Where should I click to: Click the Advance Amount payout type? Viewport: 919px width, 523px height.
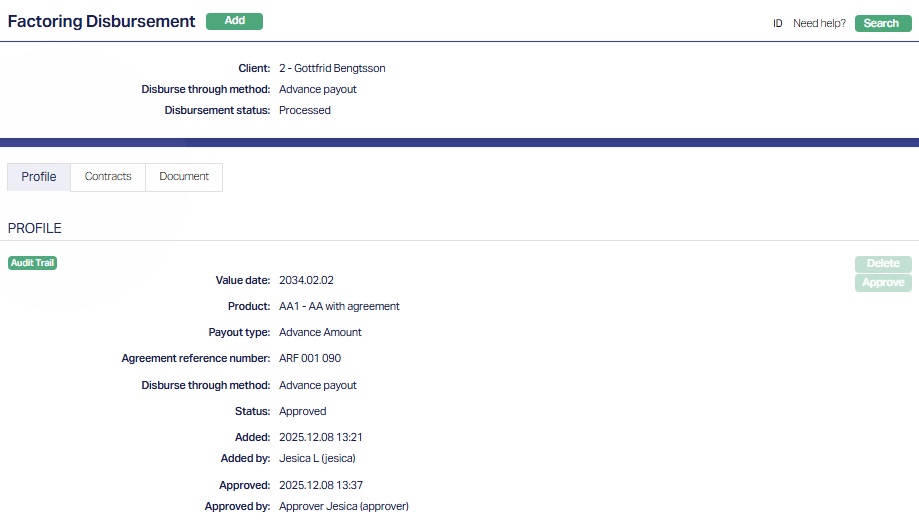320,333
